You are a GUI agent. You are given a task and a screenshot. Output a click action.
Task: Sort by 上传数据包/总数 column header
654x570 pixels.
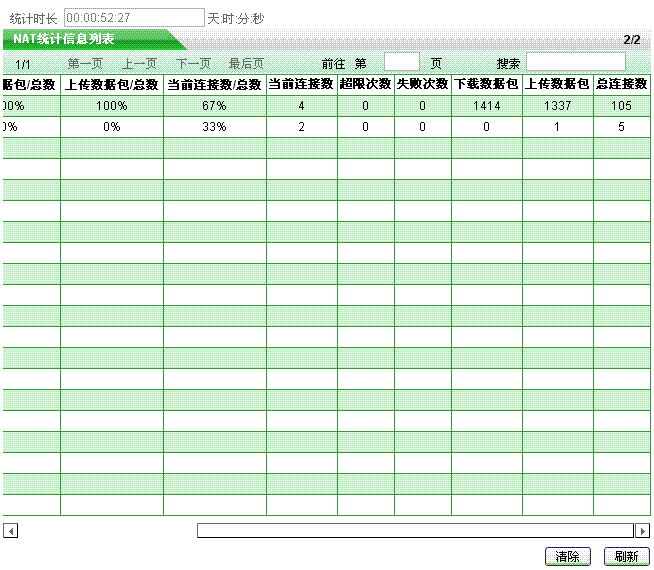pyautogui.click(x=112, y=85)
